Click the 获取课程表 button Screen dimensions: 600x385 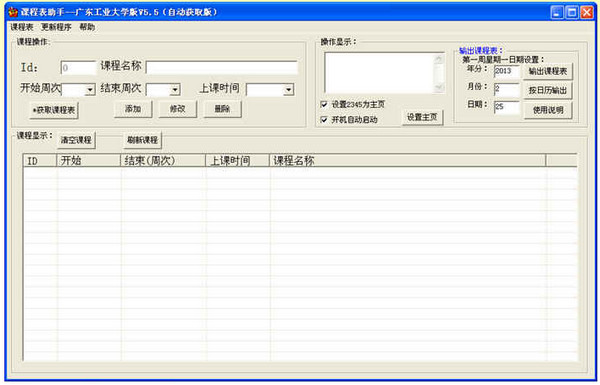54,110
